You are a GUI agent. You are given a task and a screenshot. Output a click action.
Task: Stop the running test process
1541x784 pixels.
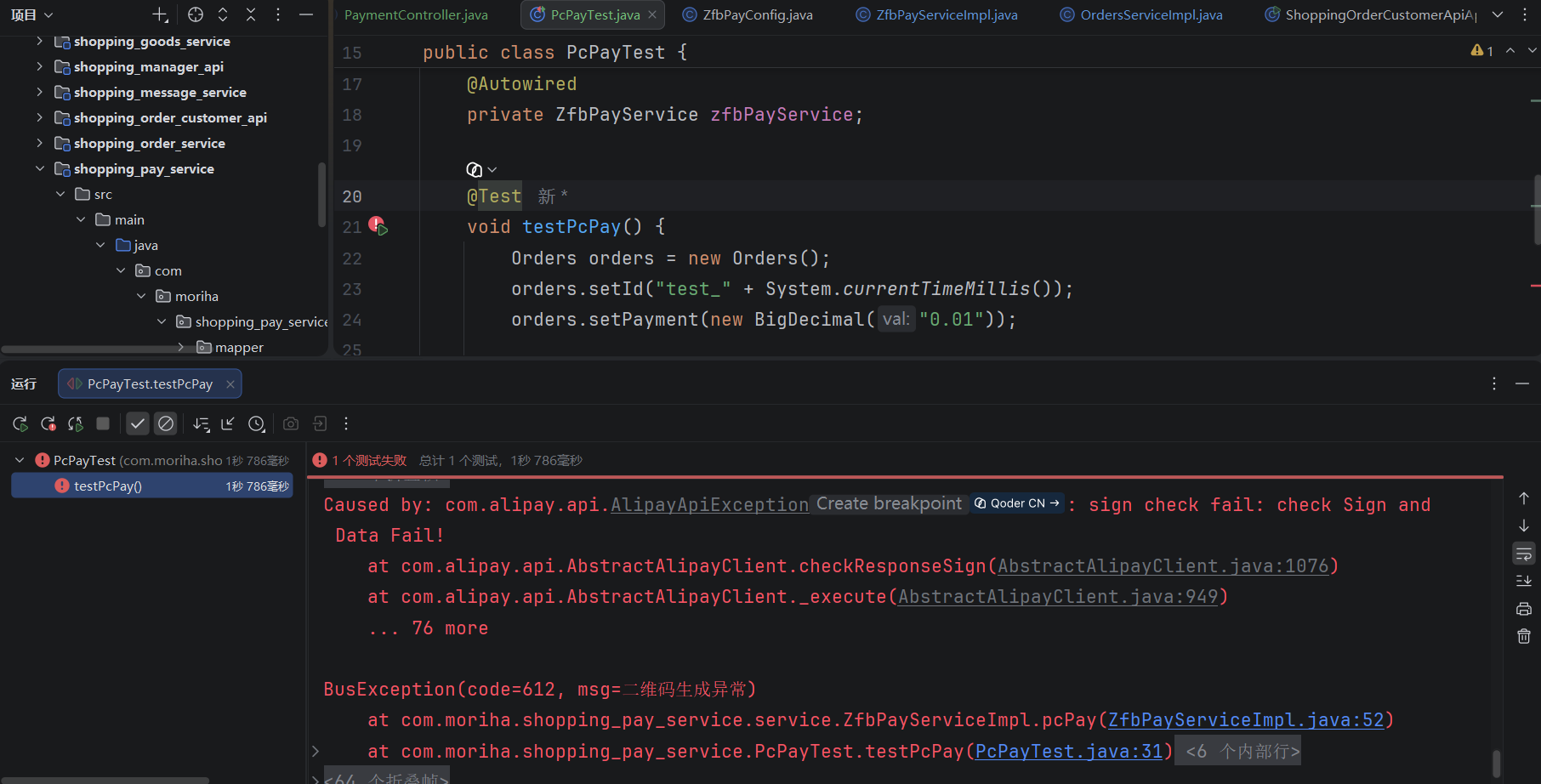[x=103, y=423]
